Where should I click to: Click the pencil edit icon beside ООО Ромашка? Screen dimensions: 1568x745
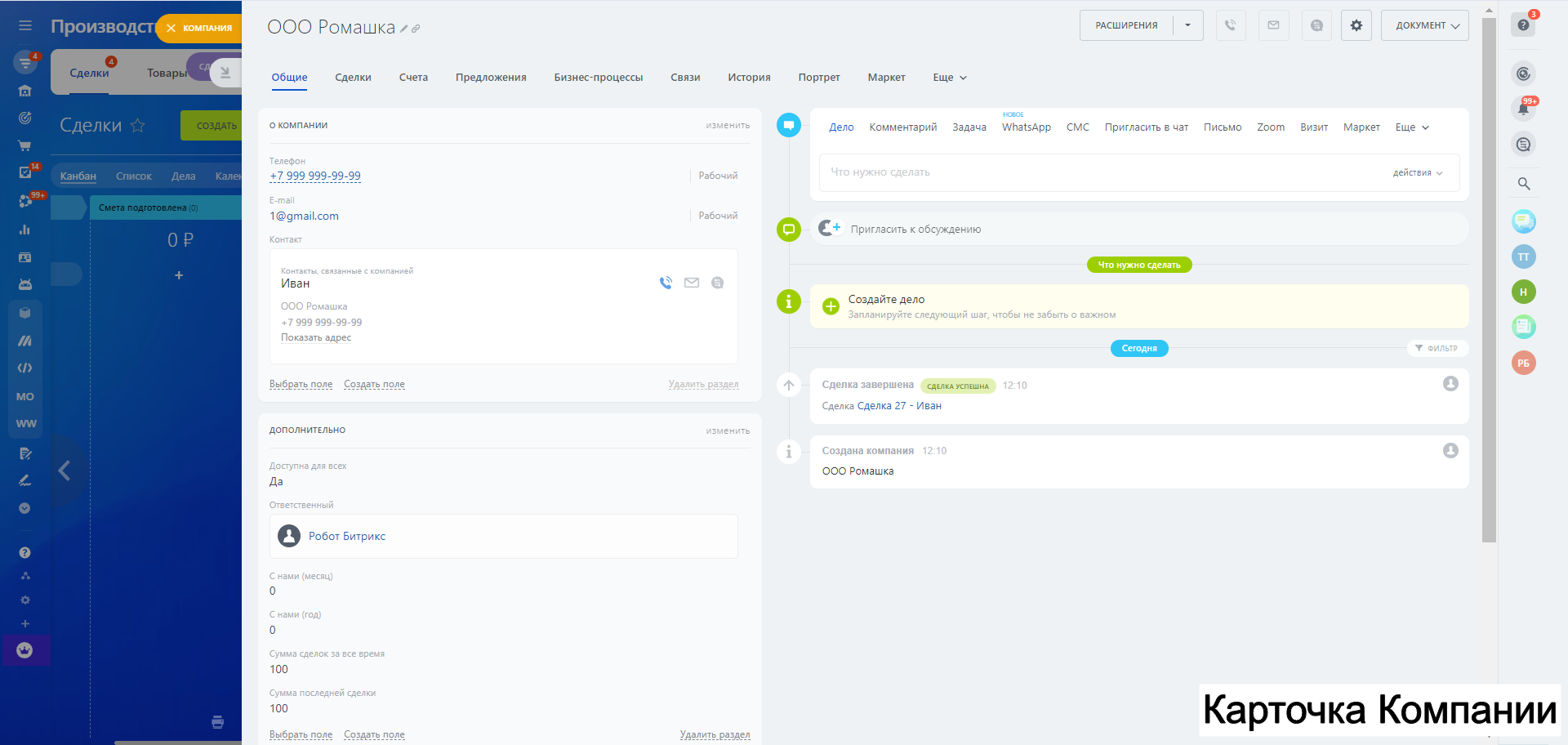[404, 29]
